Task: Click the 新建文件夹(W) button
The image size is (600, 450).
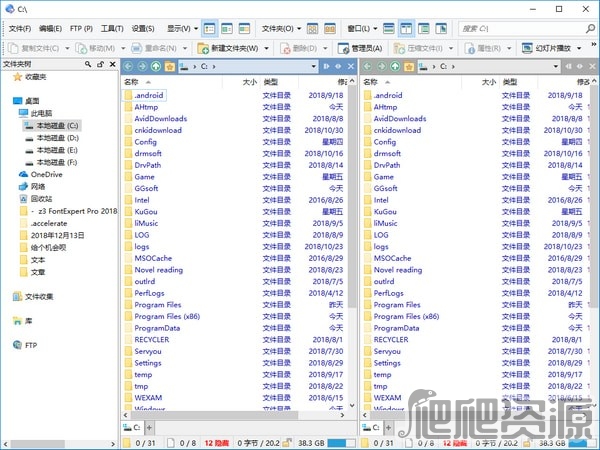Action: 228,49
